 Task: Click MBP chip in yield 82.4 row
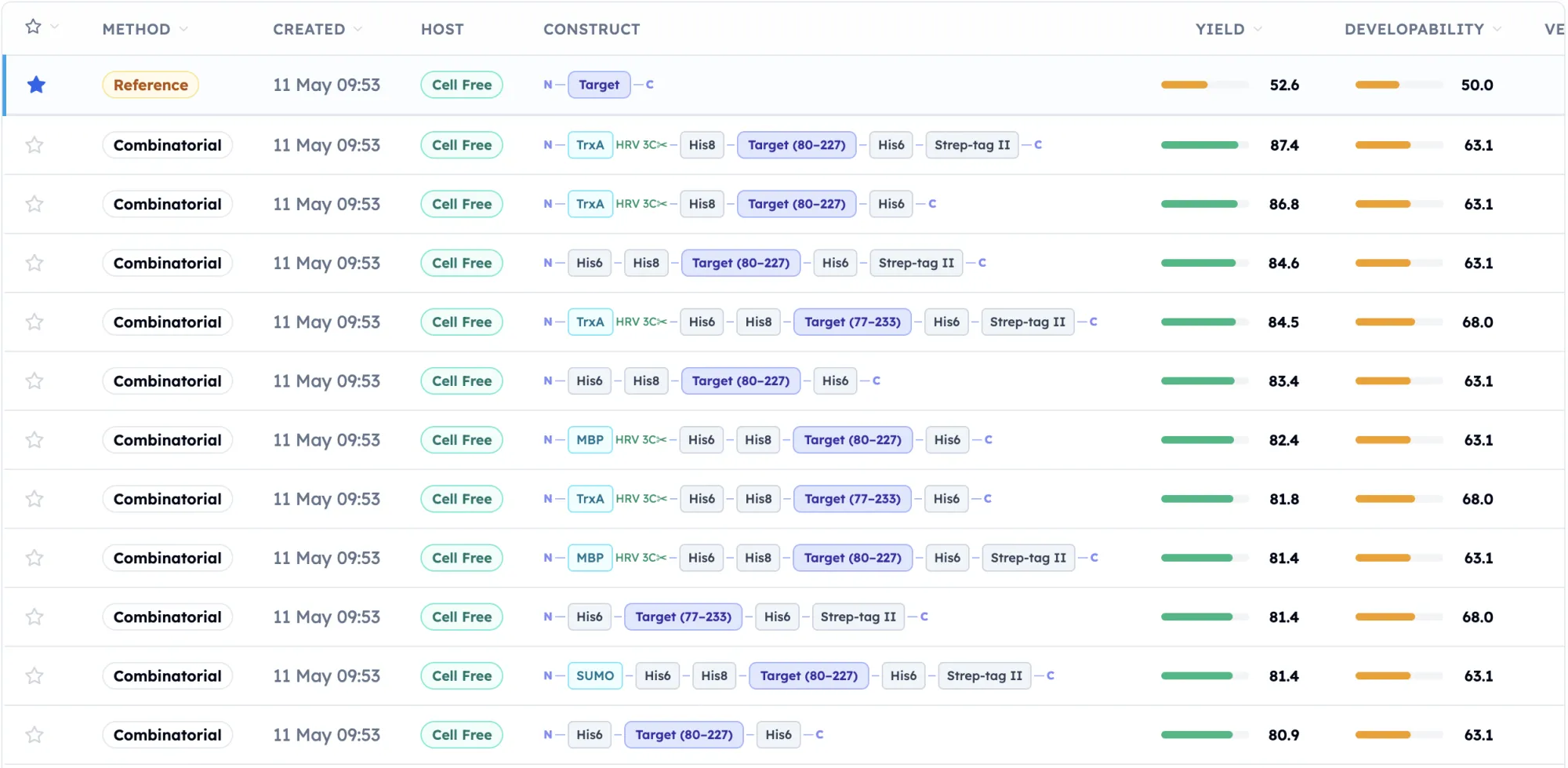click(590, 440)
